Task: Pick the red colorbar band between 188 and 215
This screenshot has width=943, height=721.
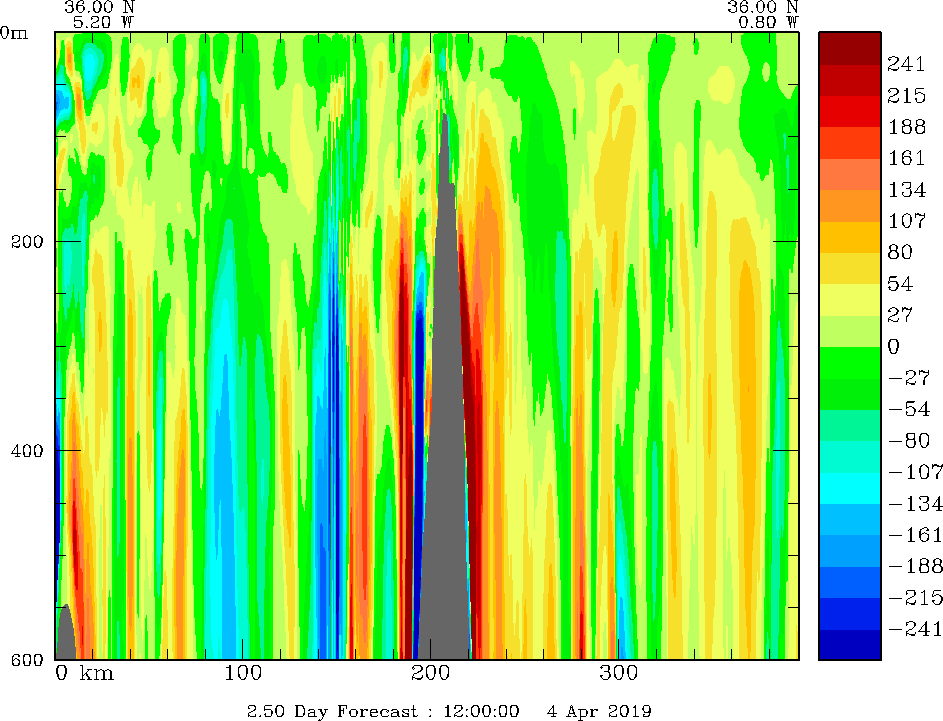Action: [850, 111]
